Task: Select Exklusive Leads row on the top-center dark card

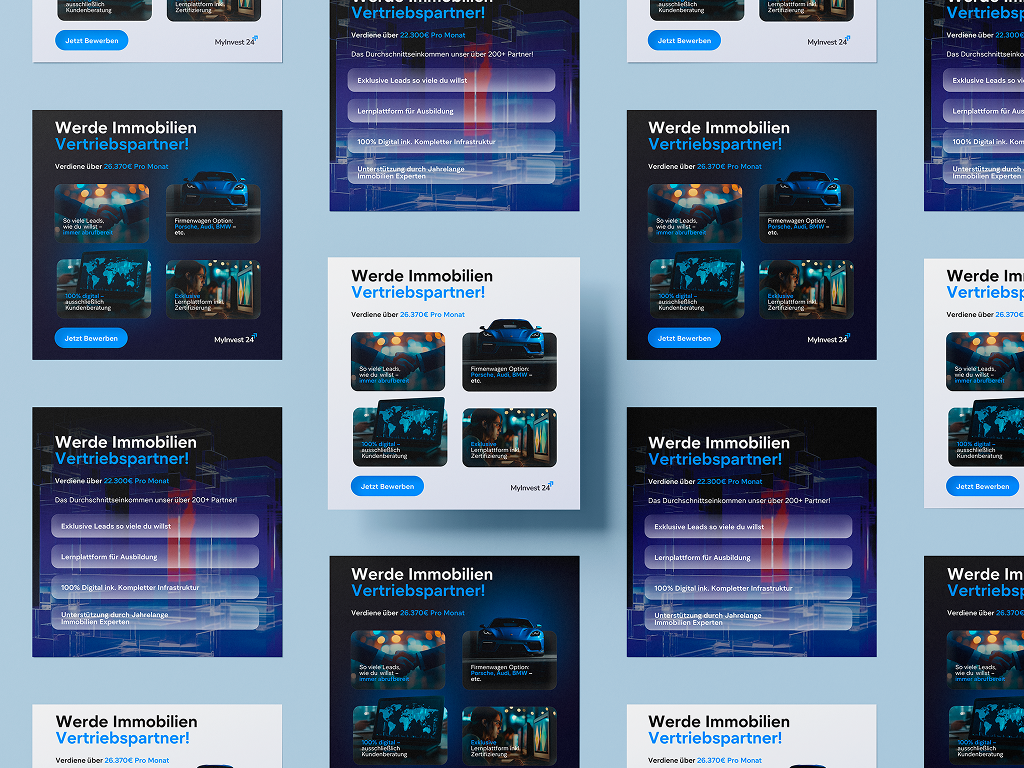Action: click(x=451, y=80)
